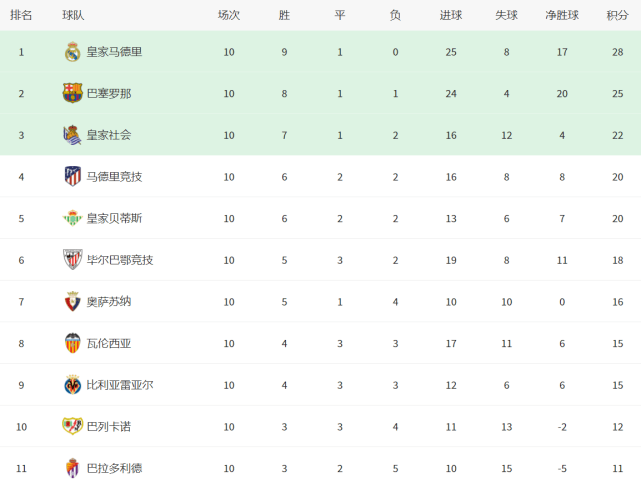
Task: Click the 进球 column header
Action: 451,15
